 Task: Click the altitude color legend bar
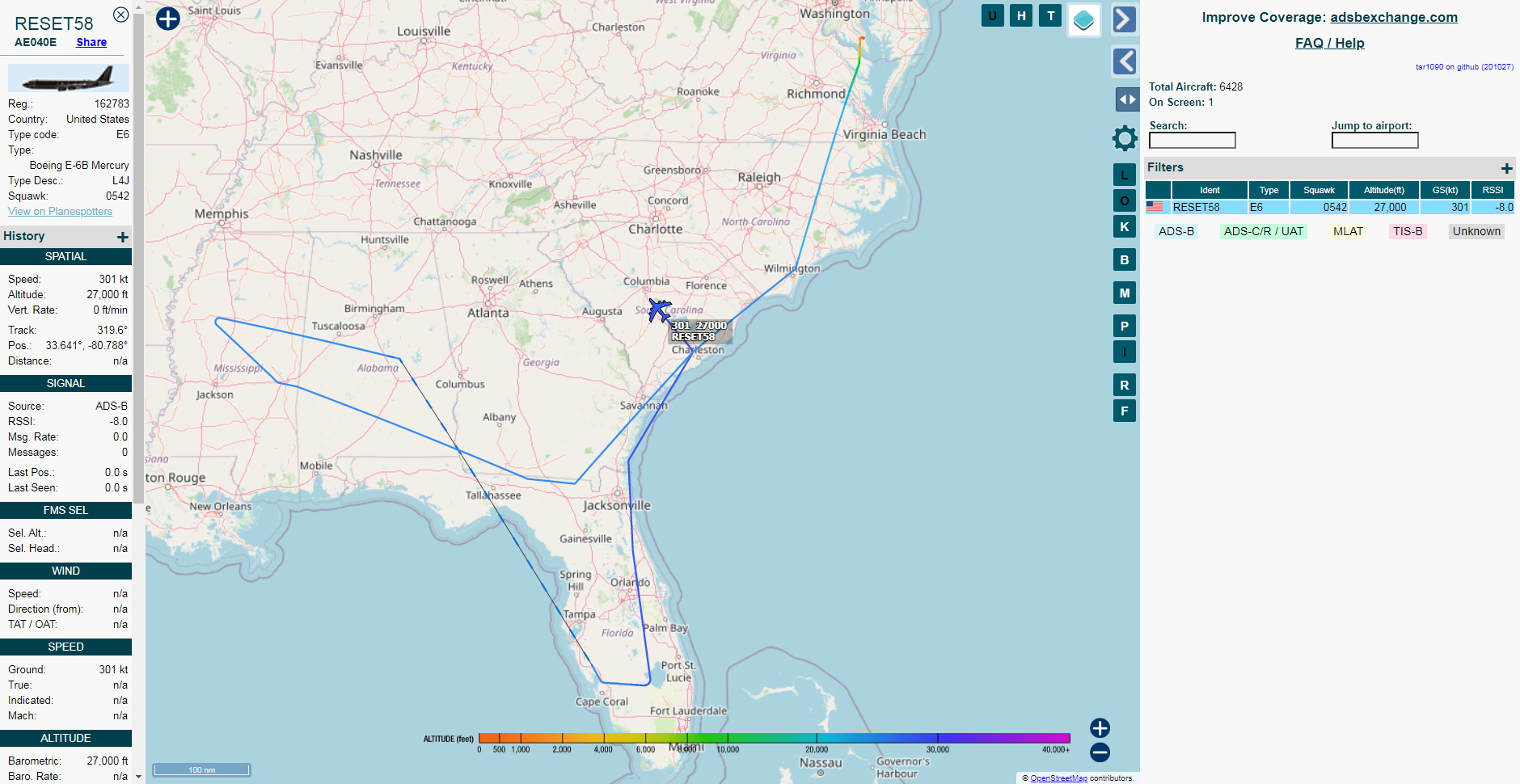(x=774, y=738)
